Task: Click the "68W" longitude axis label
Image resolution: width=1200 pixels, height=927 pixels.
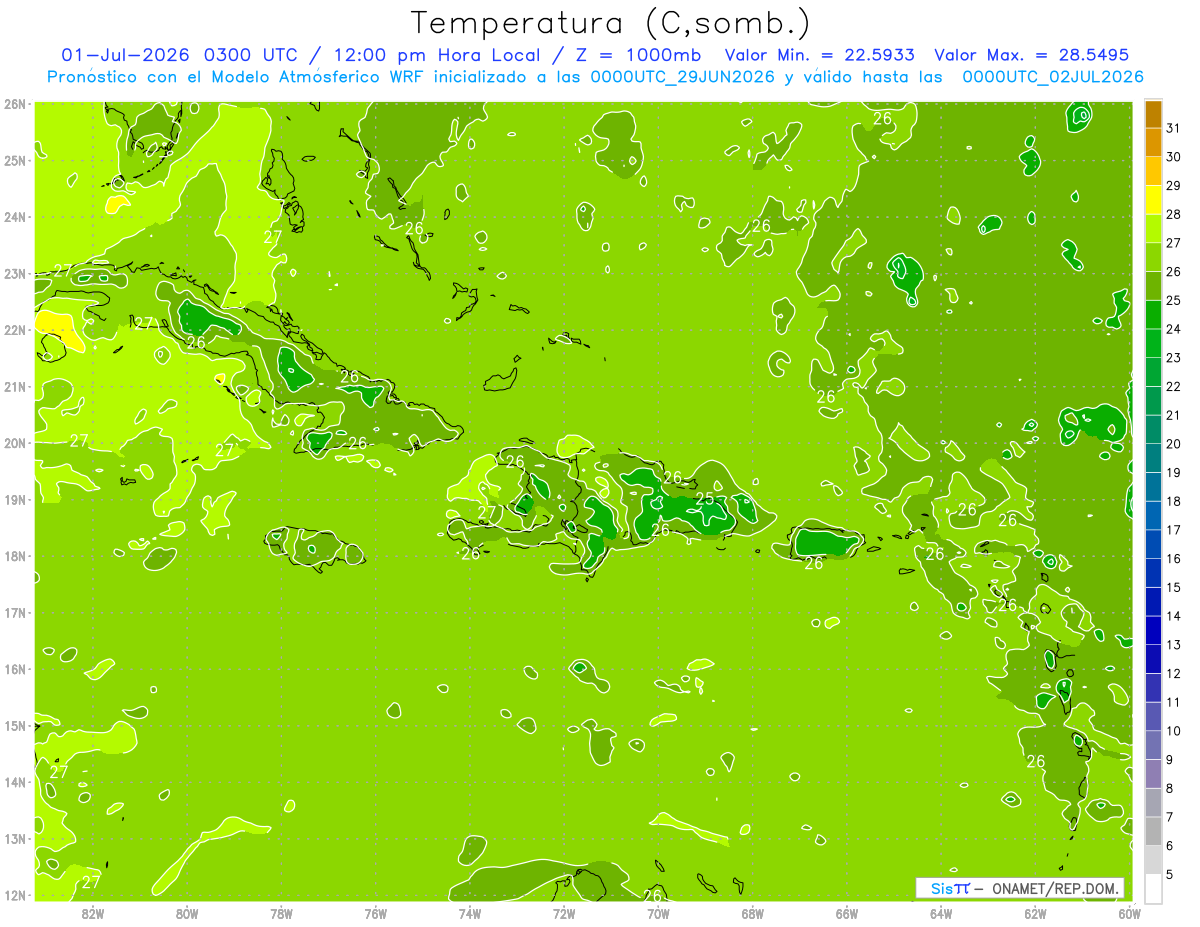Action: point(753,913)
